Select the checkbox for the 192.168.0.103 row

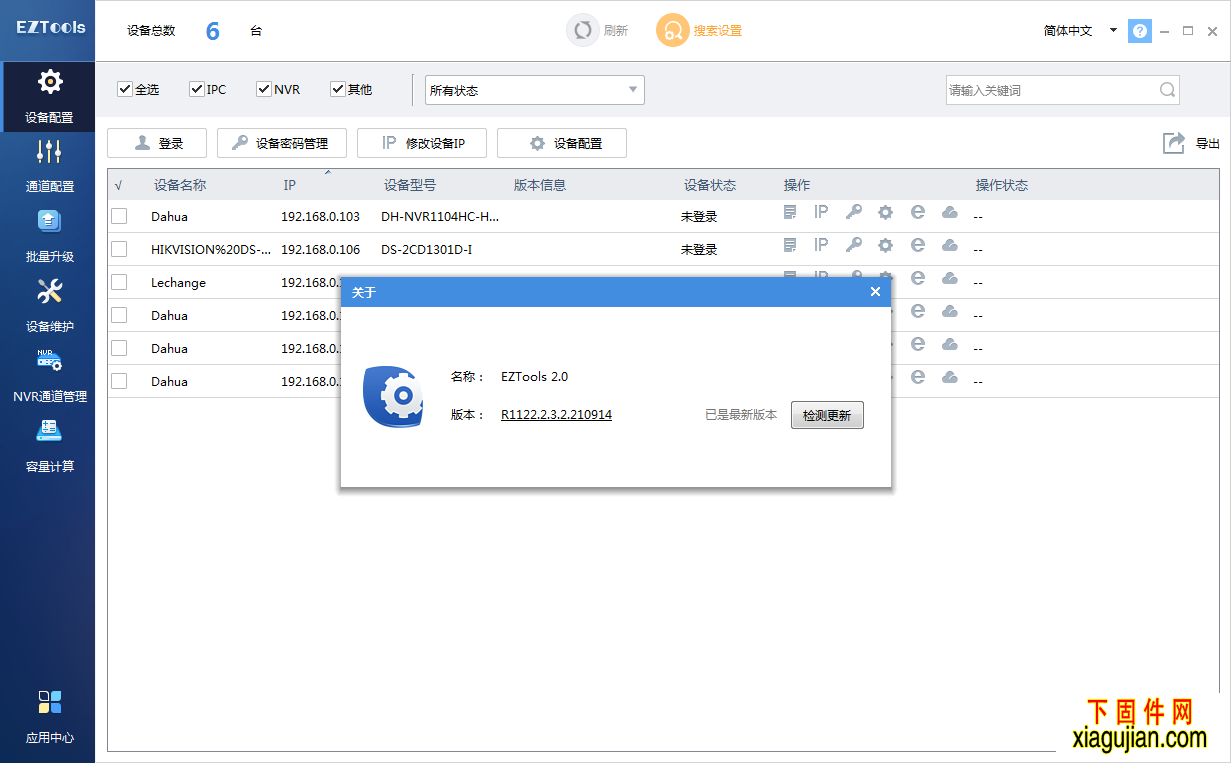pyautogui.click(x=119, y=216)
